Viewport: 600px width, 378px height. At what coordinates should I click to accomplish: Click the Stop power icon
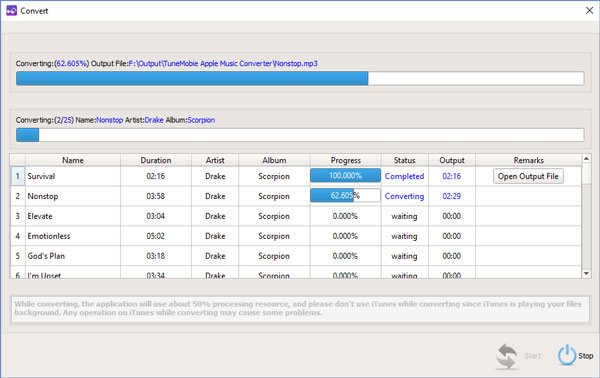(566, 355)
